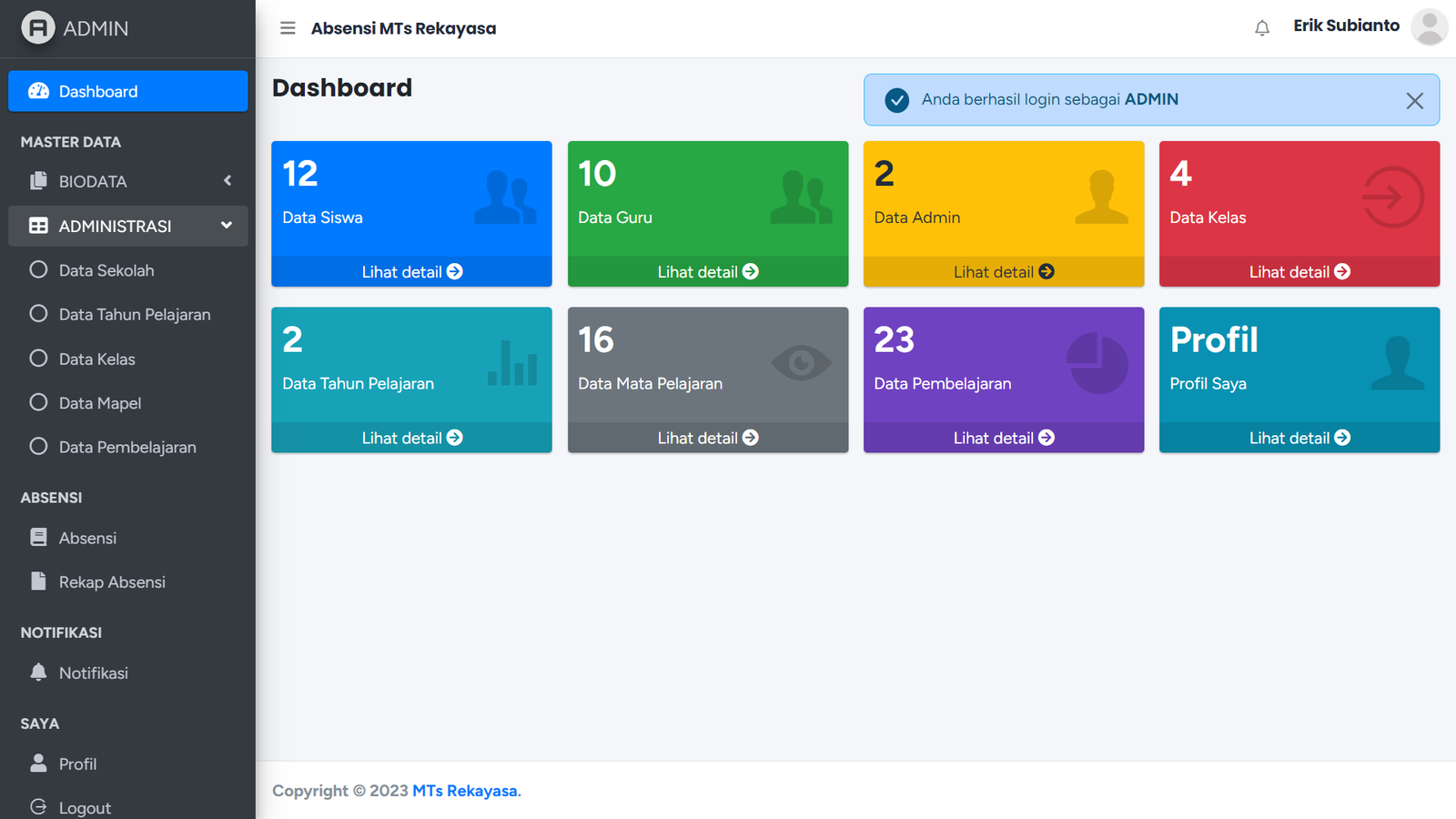The image size is (1456, 819).
Task: Click Lihat detail on the Data Guru card
Action: [x=707, y=272]
